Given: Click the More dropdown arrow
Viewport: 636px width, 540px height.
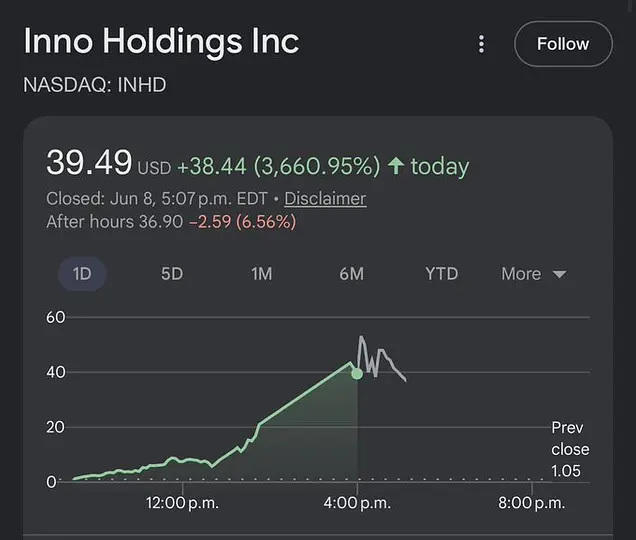Looking at the screenshot, I should click(x=560, y=274).
